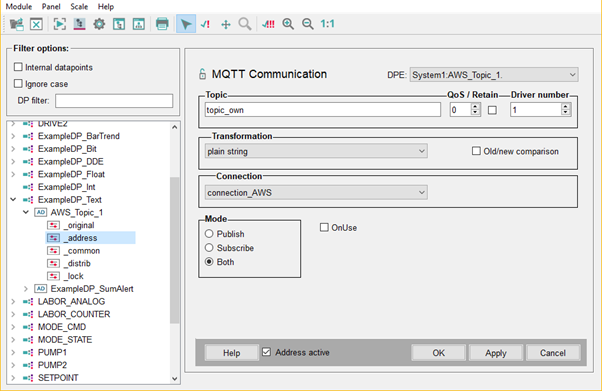This screenshot has height=391, width=602.
Task: Select the four-arrow move tool
Action: tap(226, 25)
